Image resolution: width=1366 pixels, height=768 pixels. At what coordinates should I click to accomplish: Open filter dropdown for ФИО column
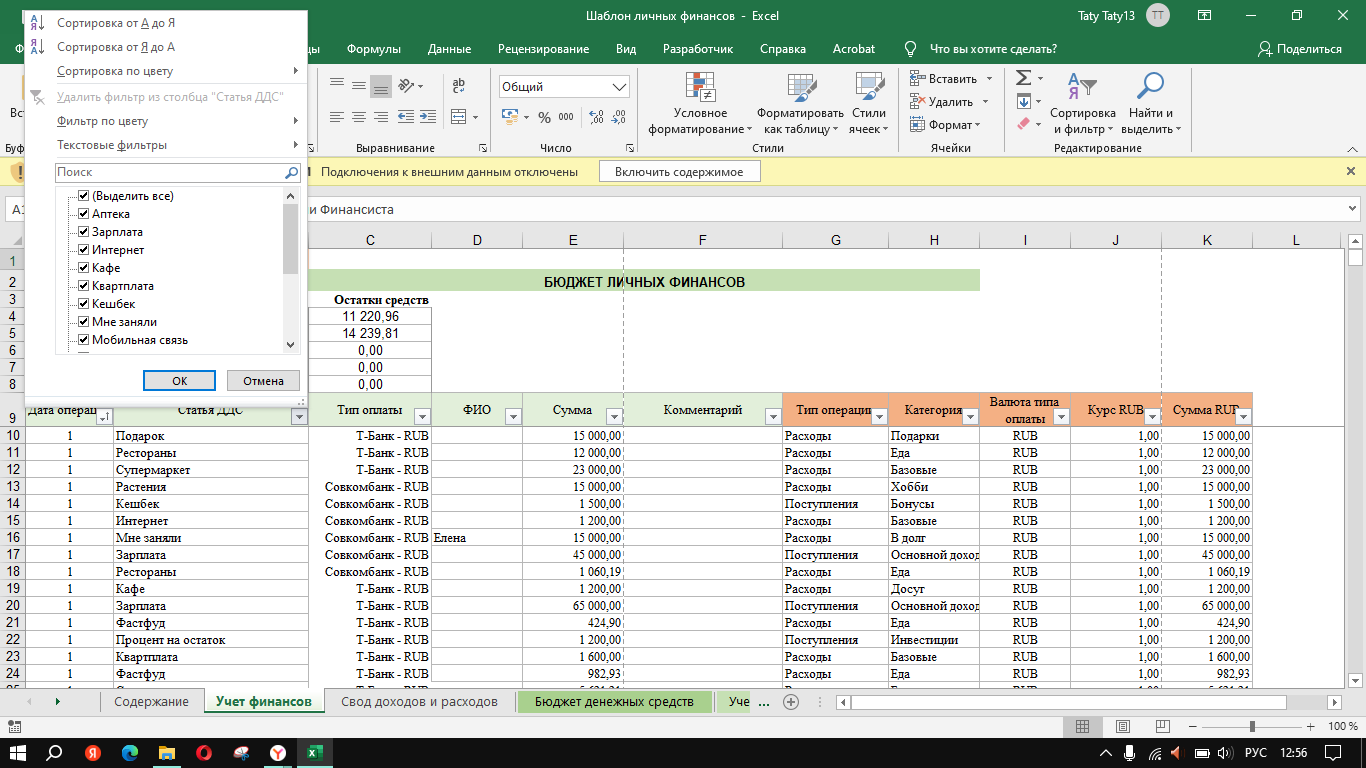(513, 417)
